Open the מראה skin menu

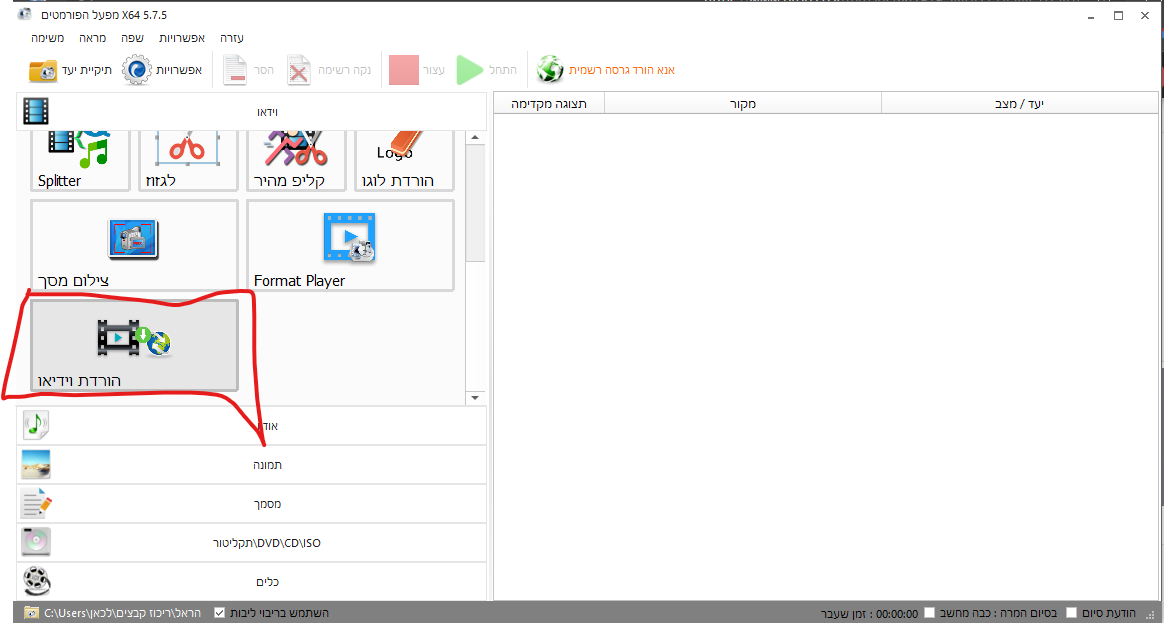coord(94,38)
